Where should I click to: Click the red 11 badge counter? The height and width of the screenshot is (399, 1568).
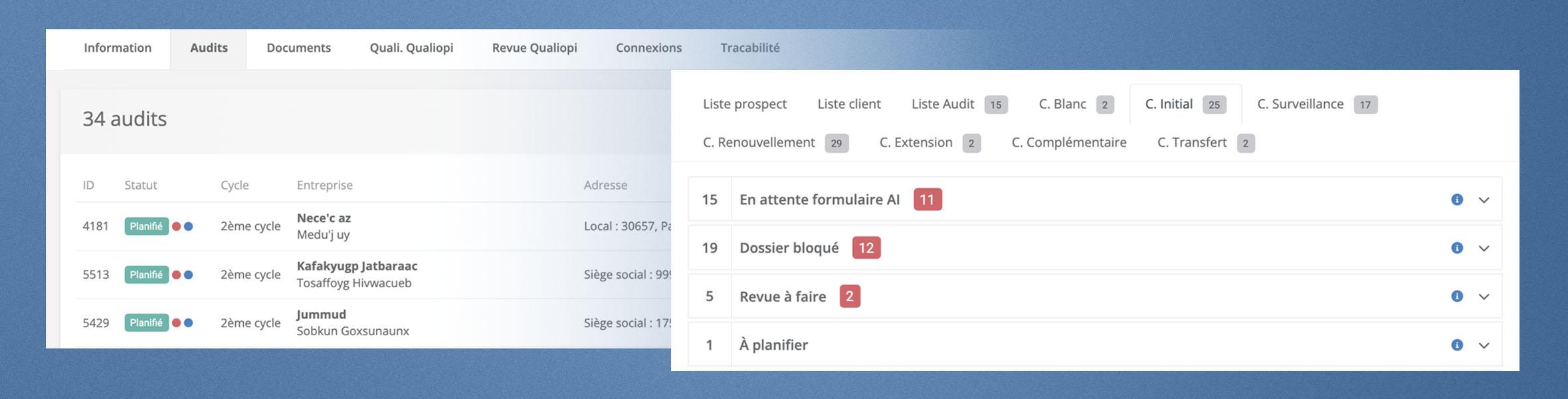click(927, 199)
